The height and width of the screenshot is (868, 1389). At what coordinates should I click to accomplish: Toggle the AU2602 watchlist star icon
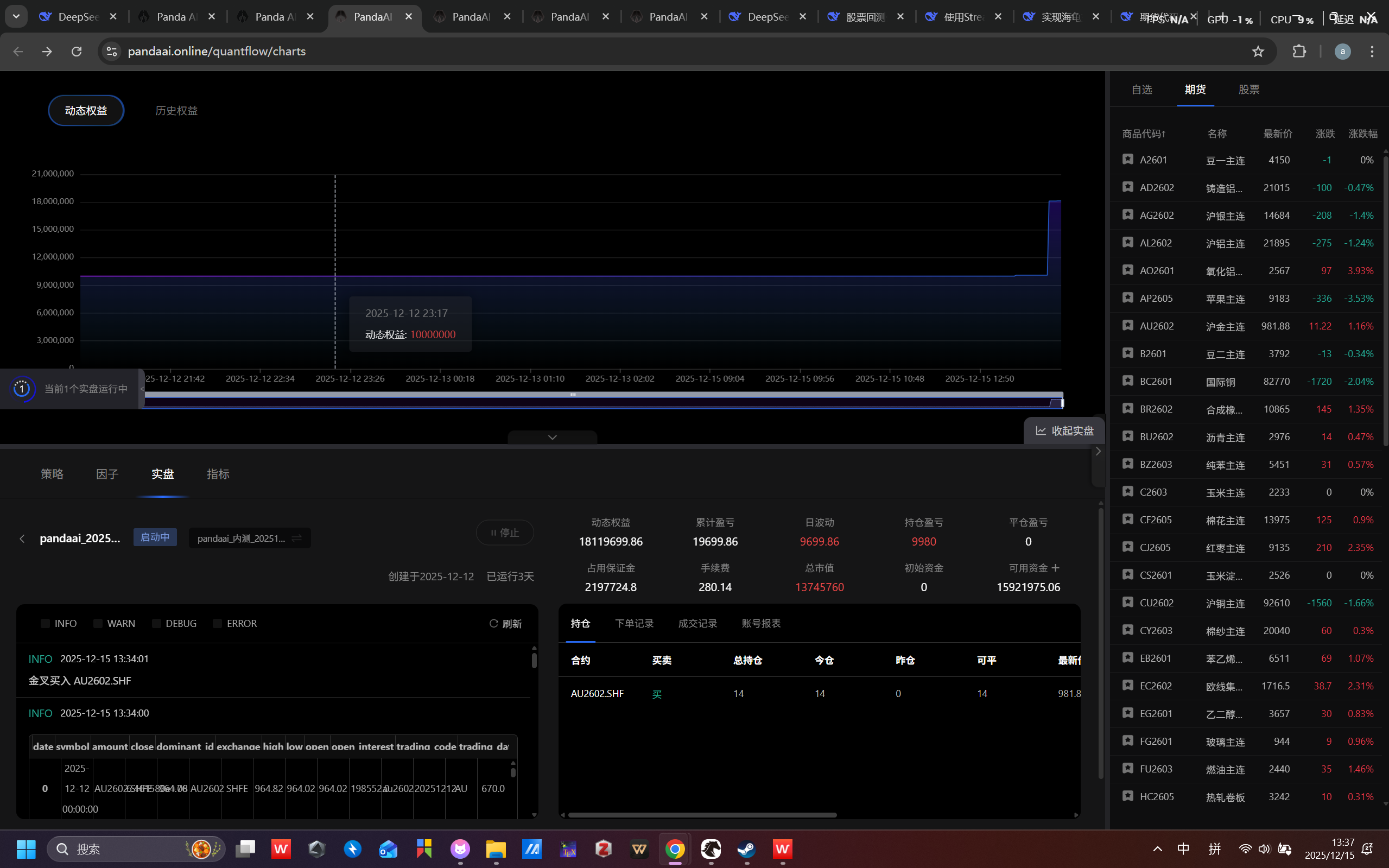(1128, 325)
